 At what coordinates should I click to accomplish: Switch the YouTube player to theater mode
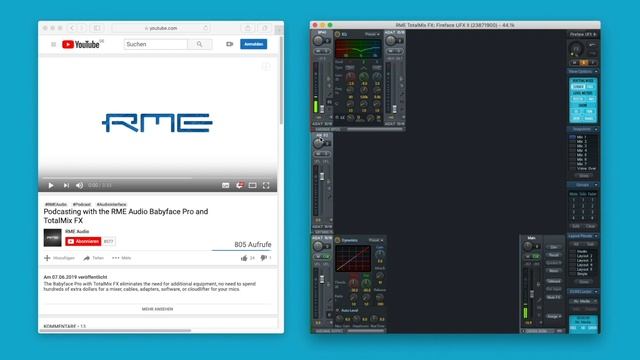point(253,185)
